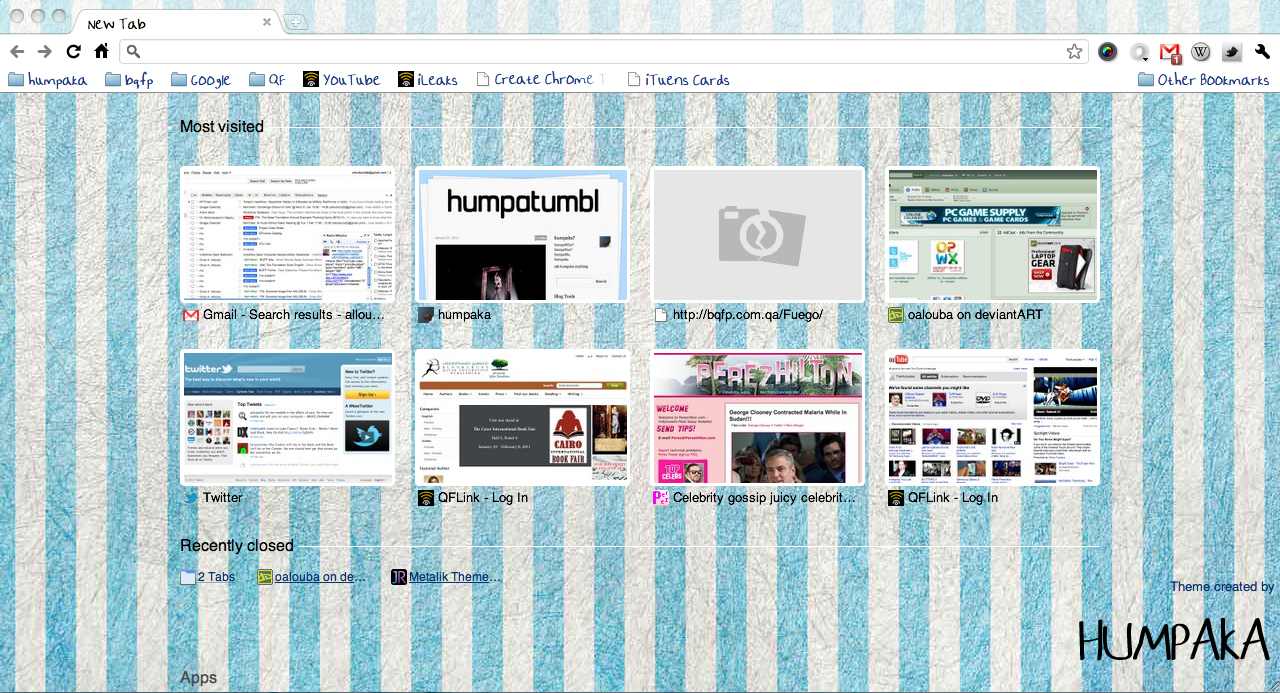1280x693 pixels.
Task: Expand the Apps section header
Action: point(198,678)
